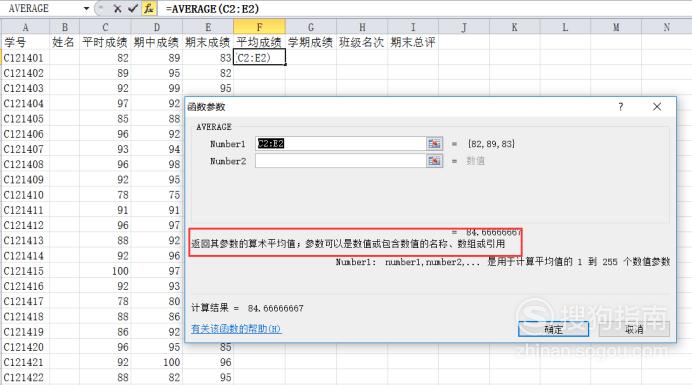Viewport: 692px width, 385px height.
Task: Click 期末成绩 value 83 in C121401 row
Action: 226,58
